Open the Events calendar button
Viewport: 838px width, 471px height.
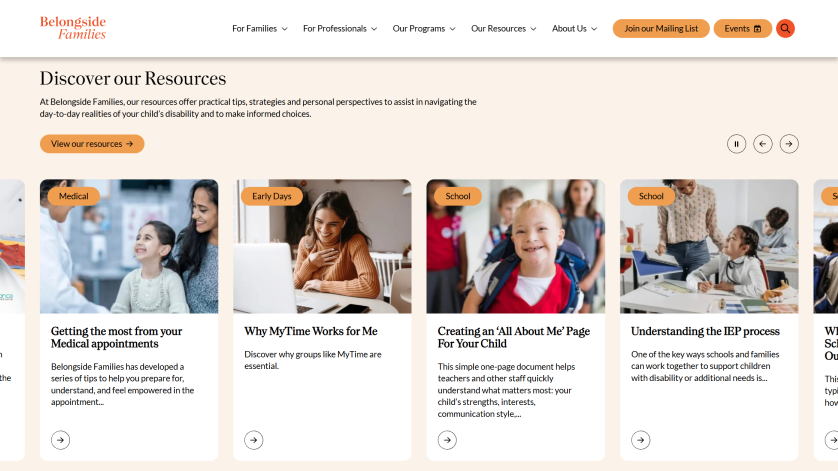click(743, 28)
